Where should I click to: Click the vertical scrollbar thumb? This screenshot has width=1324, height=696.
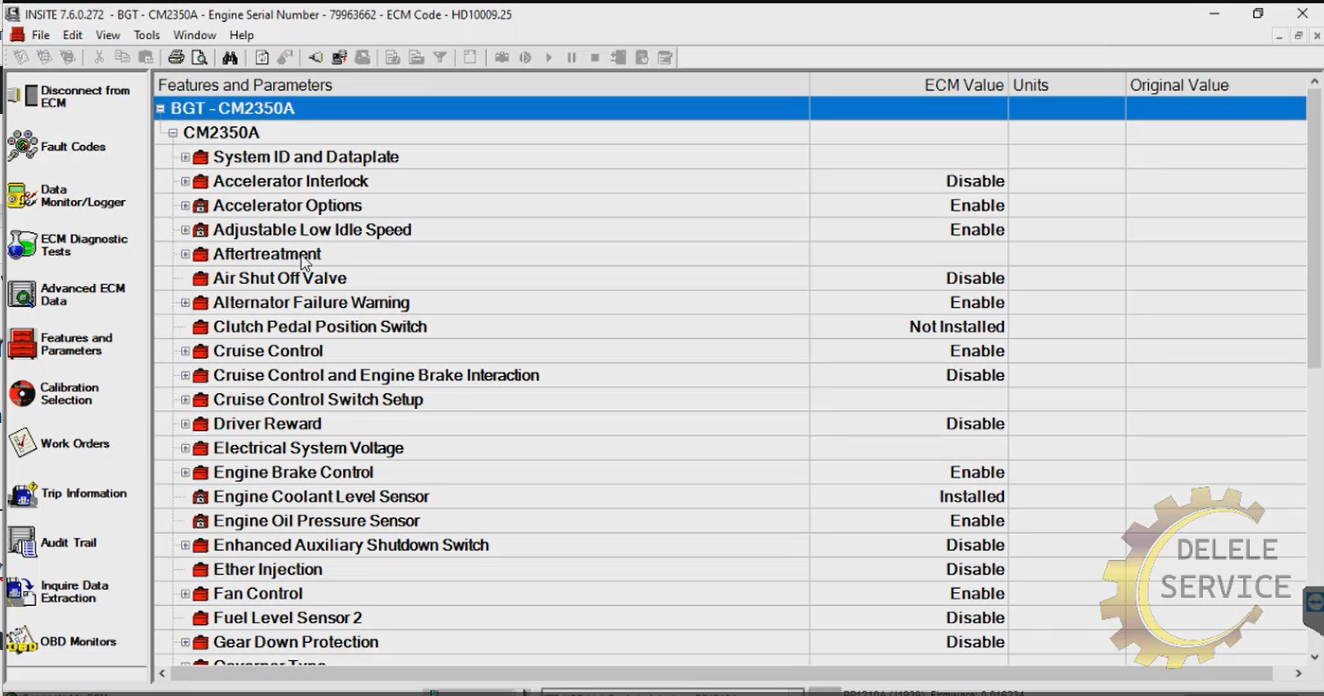click(x=1314, y=230)
